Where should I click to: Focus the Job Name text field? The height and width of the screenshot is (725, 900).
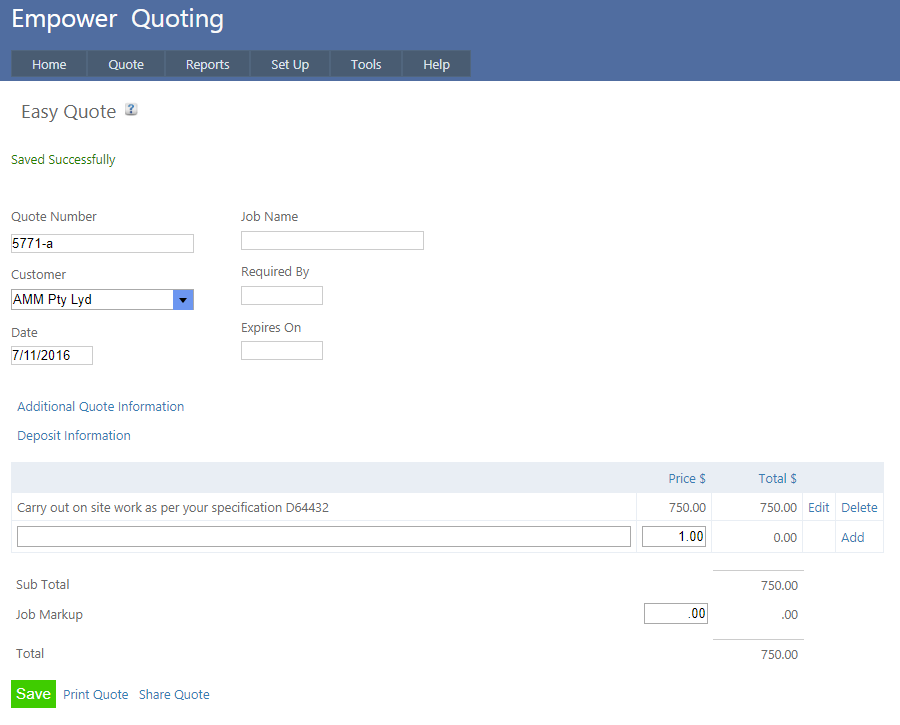pos(332,240)
